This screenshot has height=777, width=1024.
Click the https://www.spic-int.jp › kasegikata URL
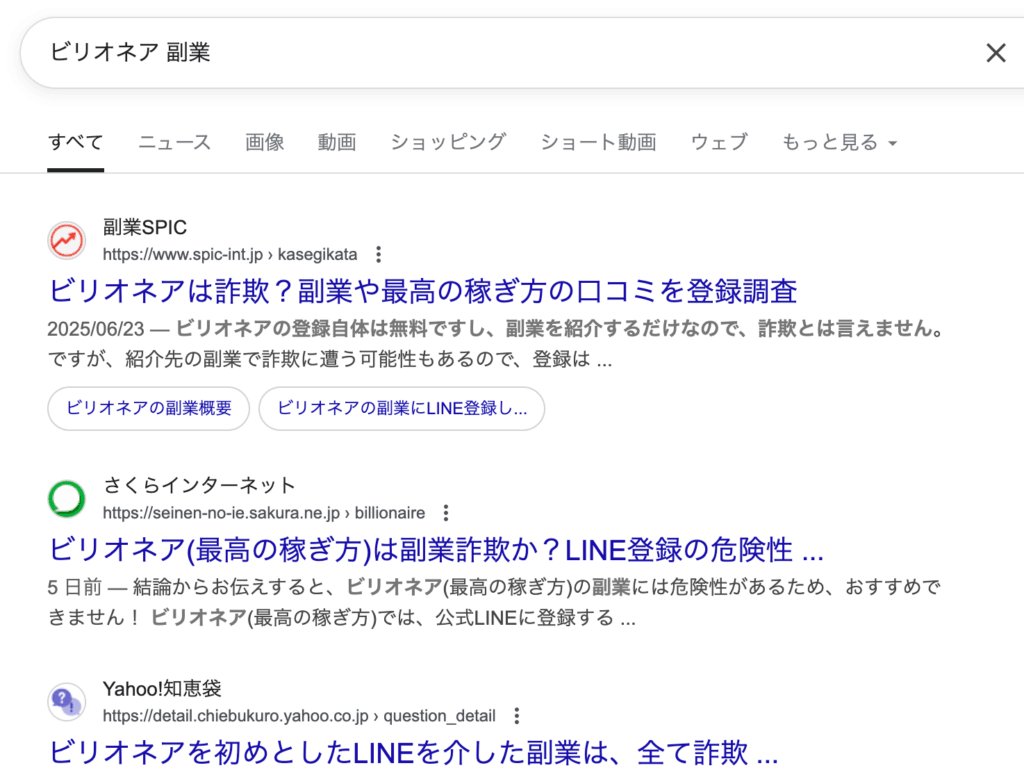[230, 254]
